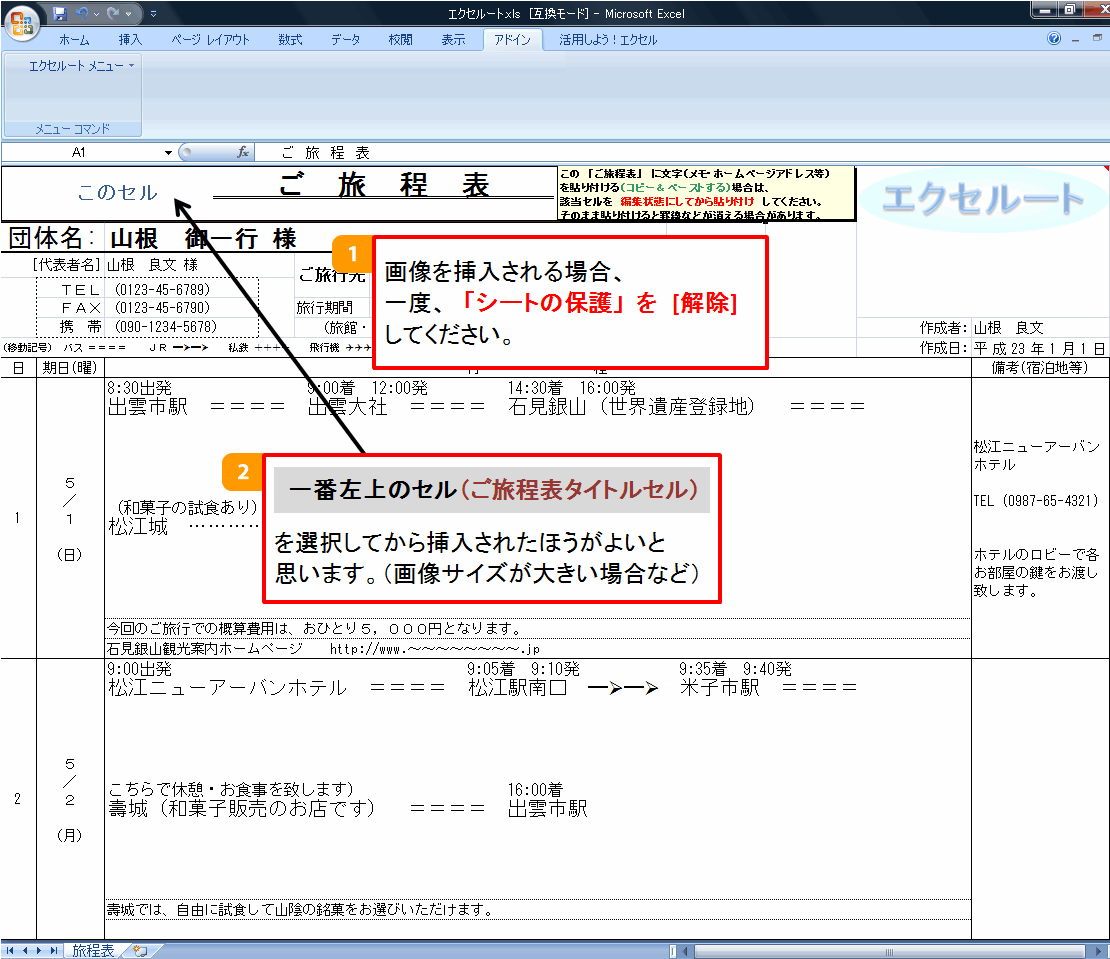This screenshot has height=959, width=1110.
Task: Click the 備考(宿泊地等) column header
Action: 1039,367
